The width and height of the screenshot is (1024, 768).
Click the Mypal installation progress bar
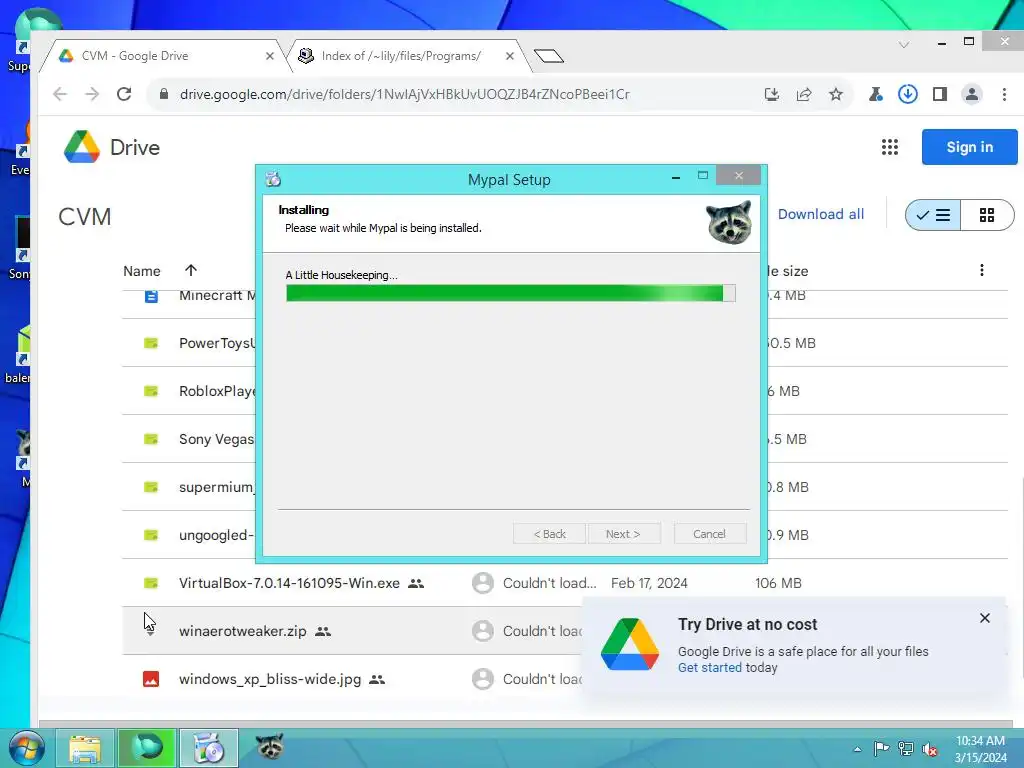click(511, 293)
